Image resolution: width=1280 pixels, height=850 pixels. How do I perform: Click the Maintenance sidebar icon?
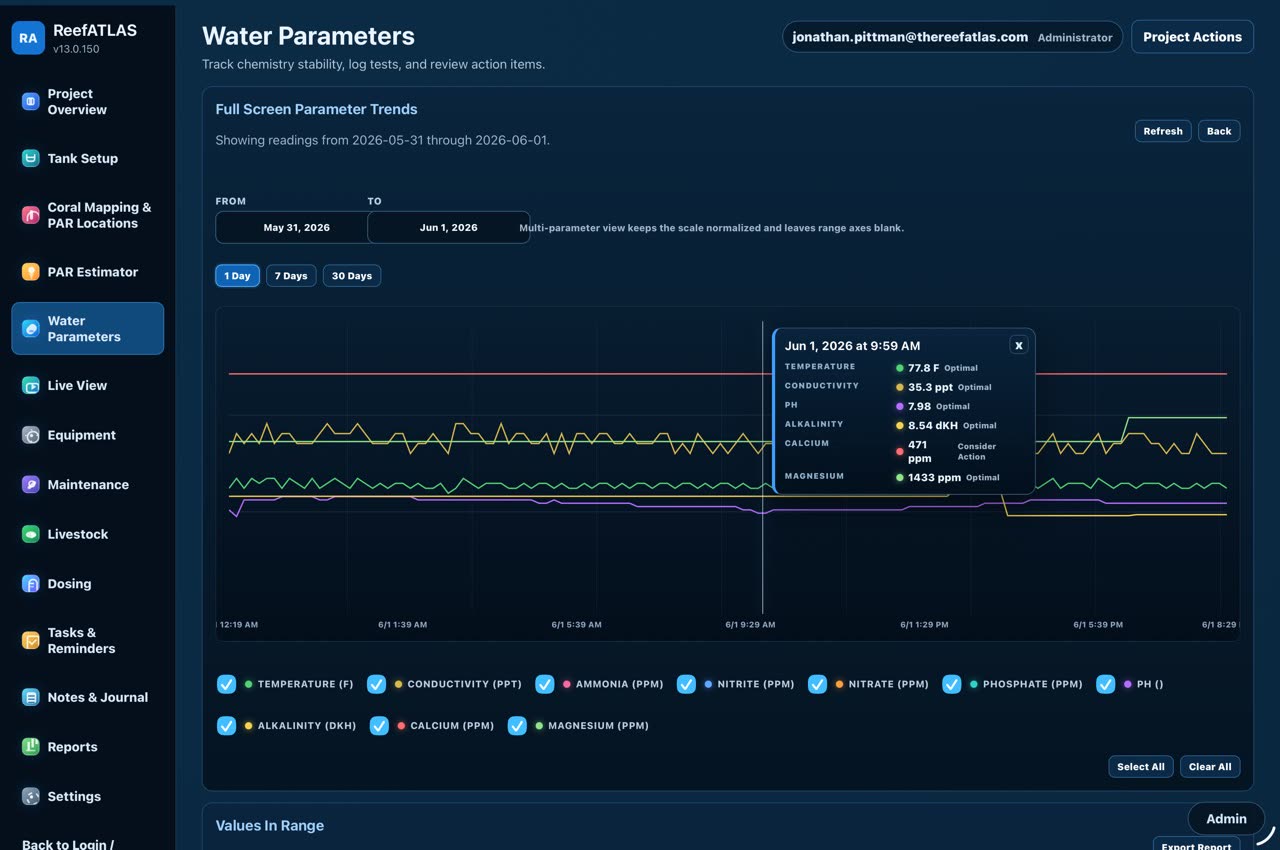coord(31,484)
